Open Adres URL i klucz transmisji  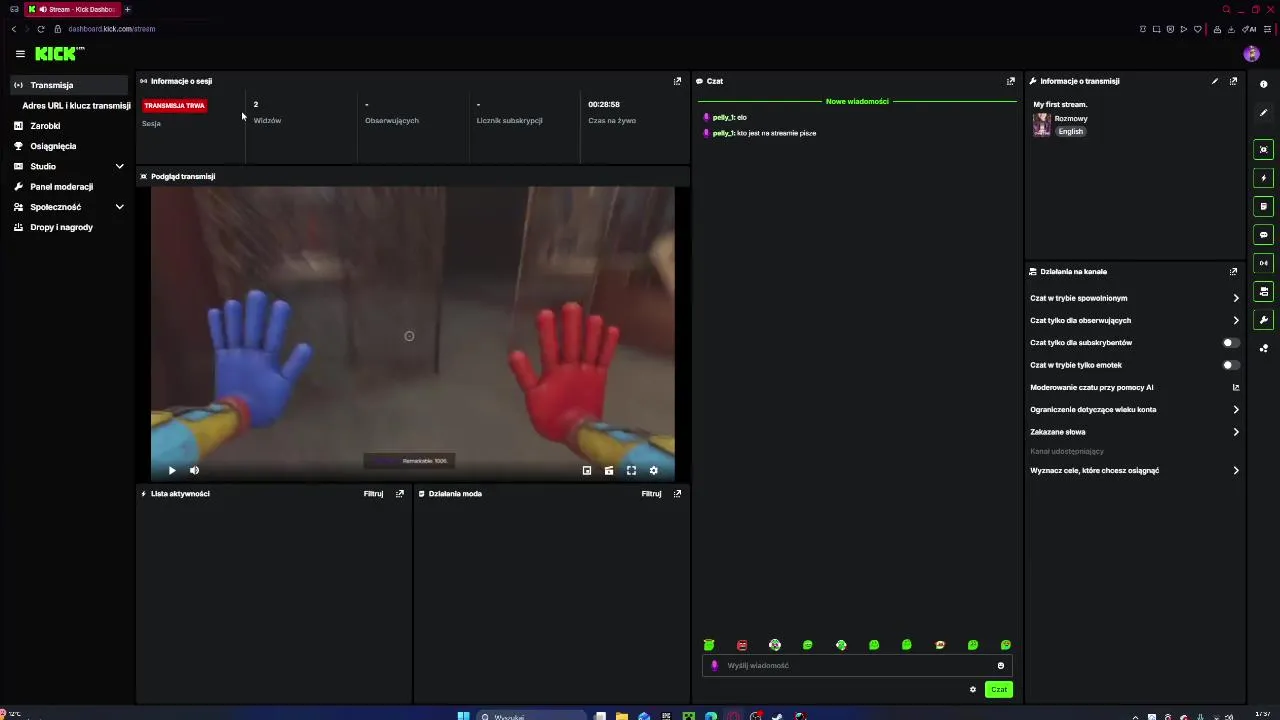point(76,105)
